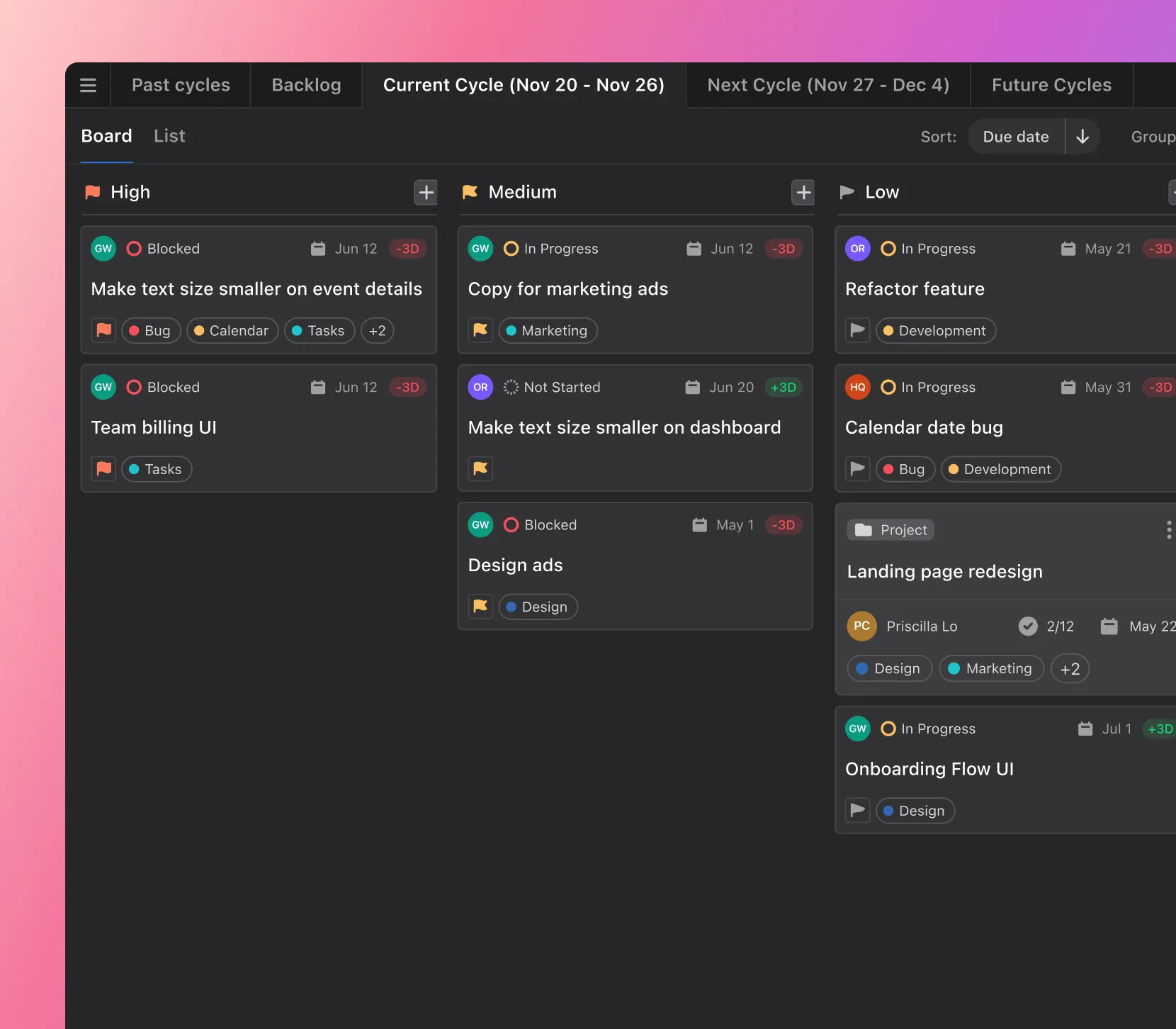Viewport: 1176px width, 1029px height.
Task: Open the Backlog tab
Action: point(305,84)
